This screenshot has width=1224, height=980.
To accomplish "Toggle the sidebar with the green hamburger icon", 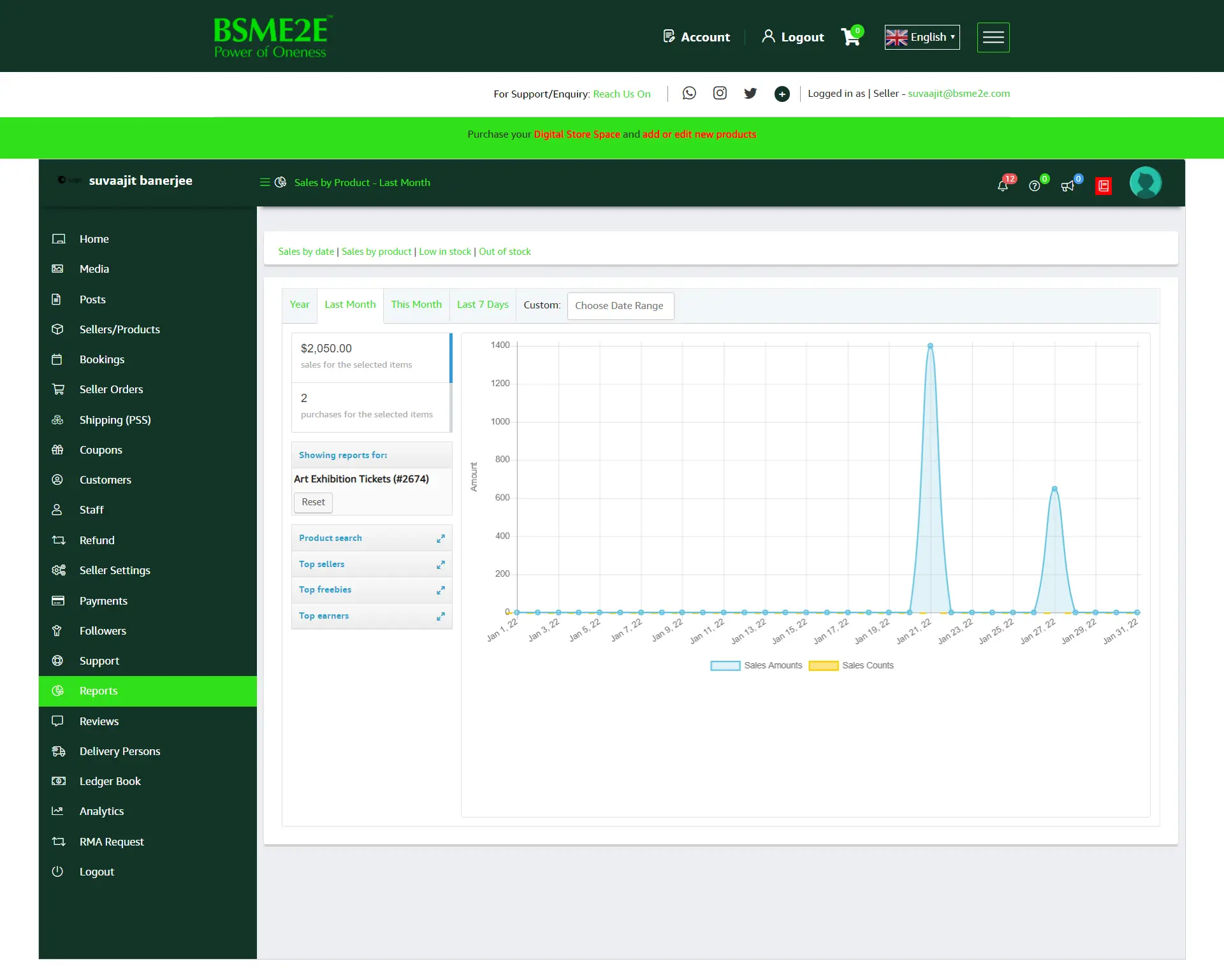I will [265, 182].
